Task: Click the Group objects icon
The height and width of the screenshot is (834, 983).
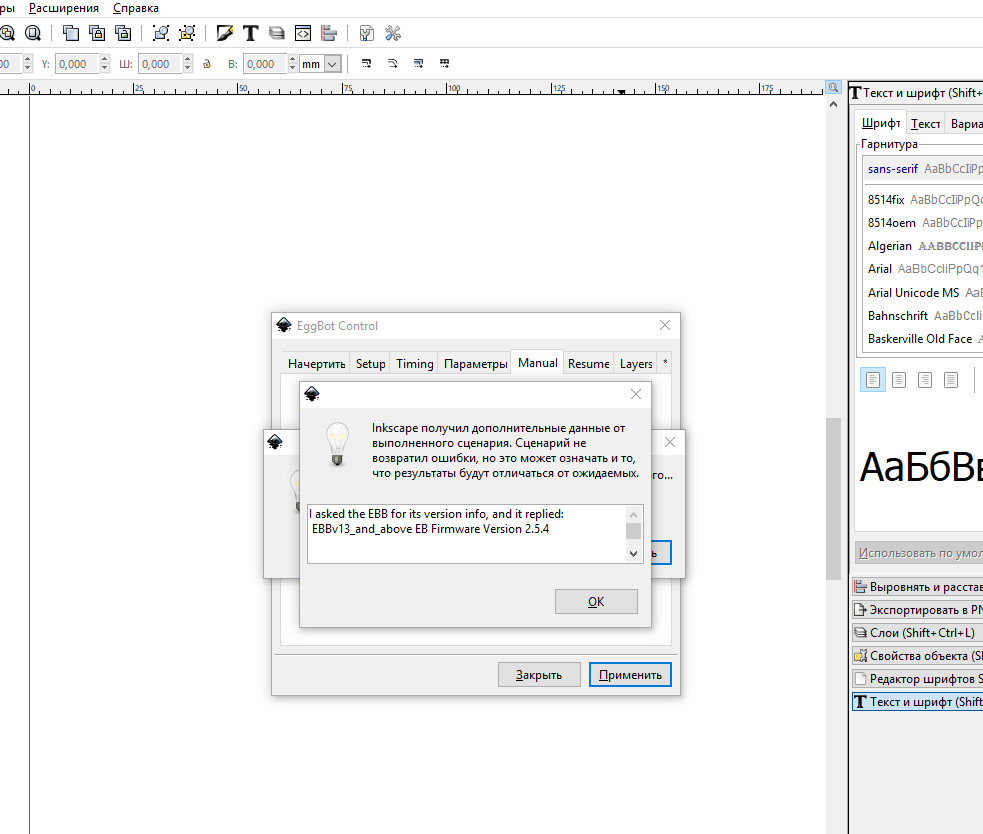Action: point(161,33)
